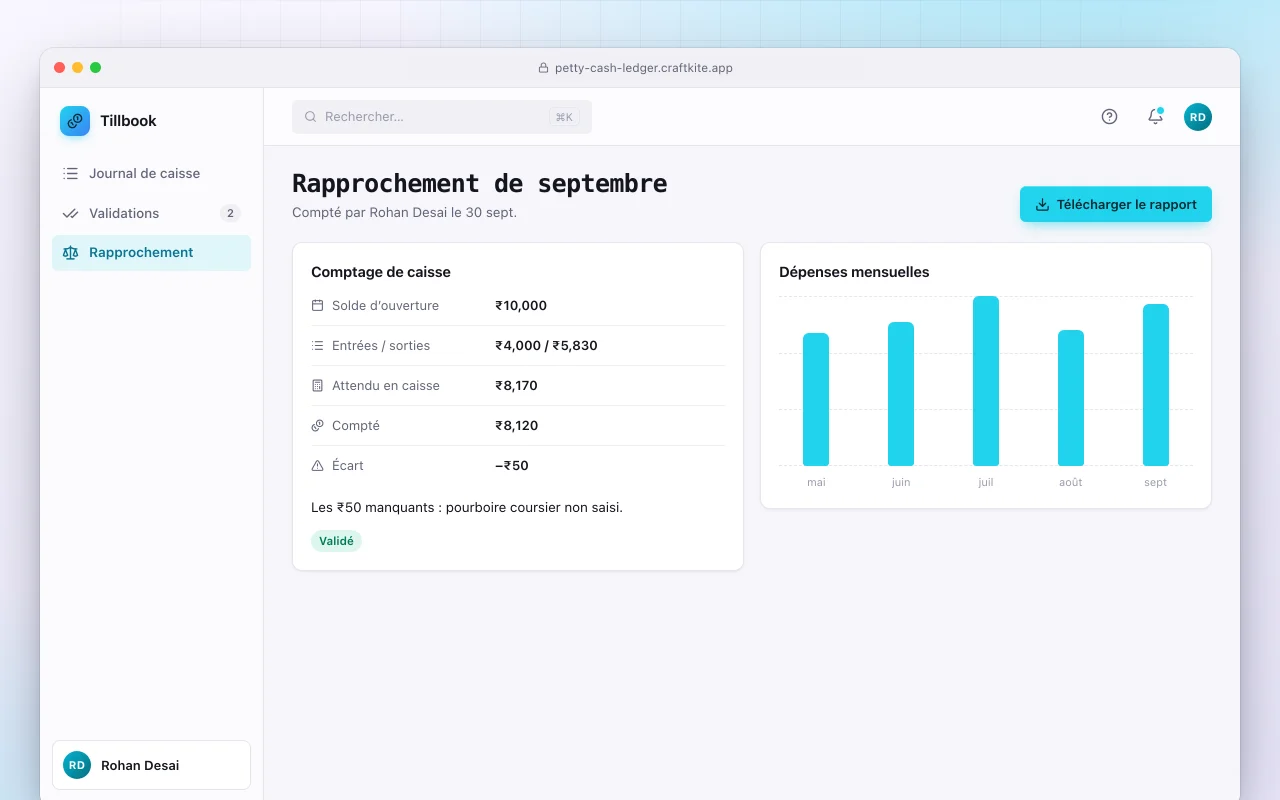Open Journal de caisse in sidebar
This screenshot has width=1280, height=800.
pyautogui.click(x=151, y=173)
